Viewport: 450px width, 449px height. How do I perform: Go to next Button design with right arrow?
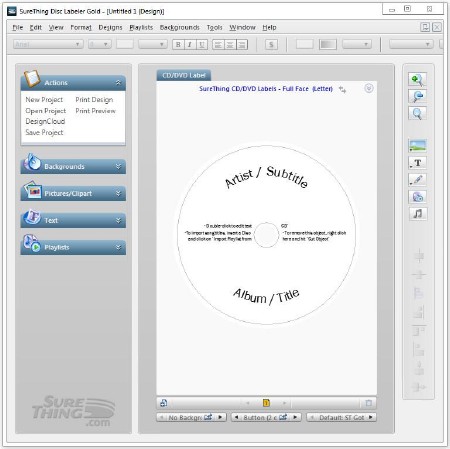pyautogui.click(x=295, y=417)
